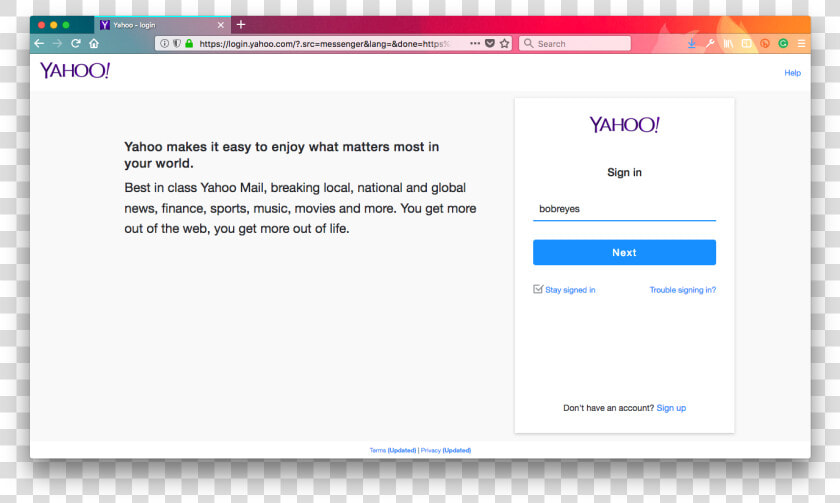840x503 pixels.
Task: Open the Privacy (Updated) footer link
Action: (x=446, y=451)
